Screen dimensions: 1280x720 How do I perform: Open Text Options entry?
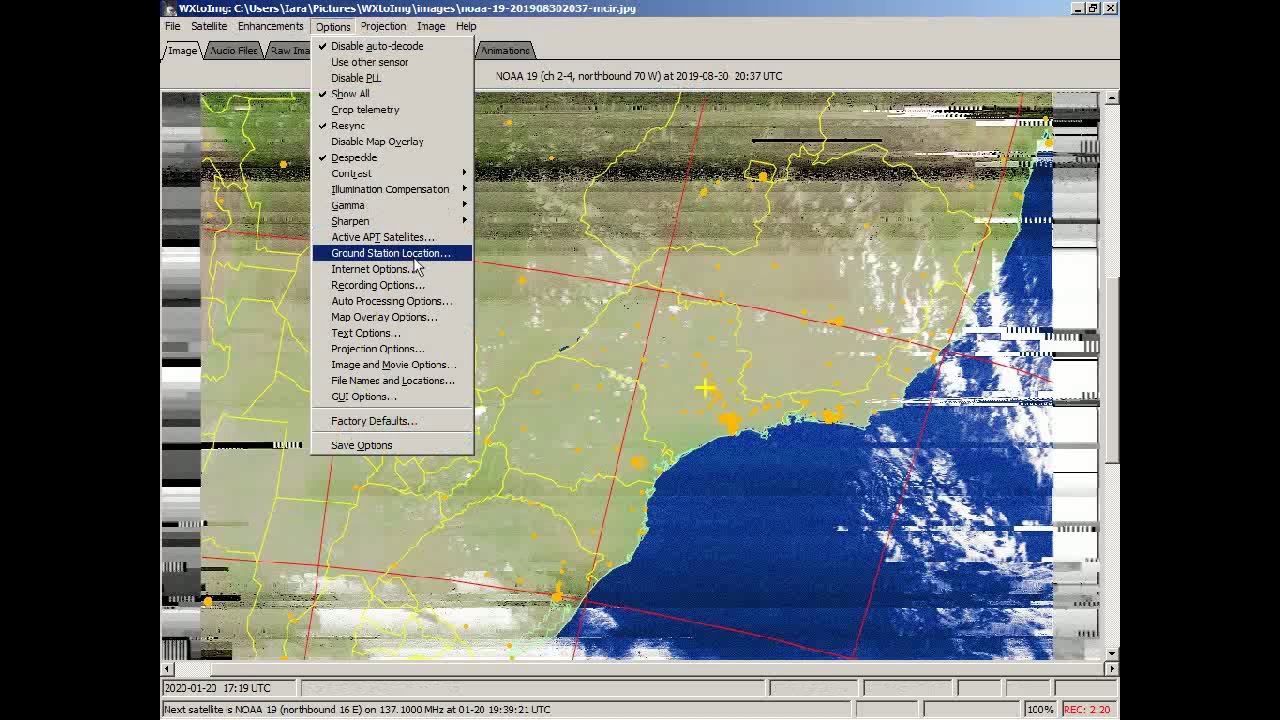pos(392,333)
